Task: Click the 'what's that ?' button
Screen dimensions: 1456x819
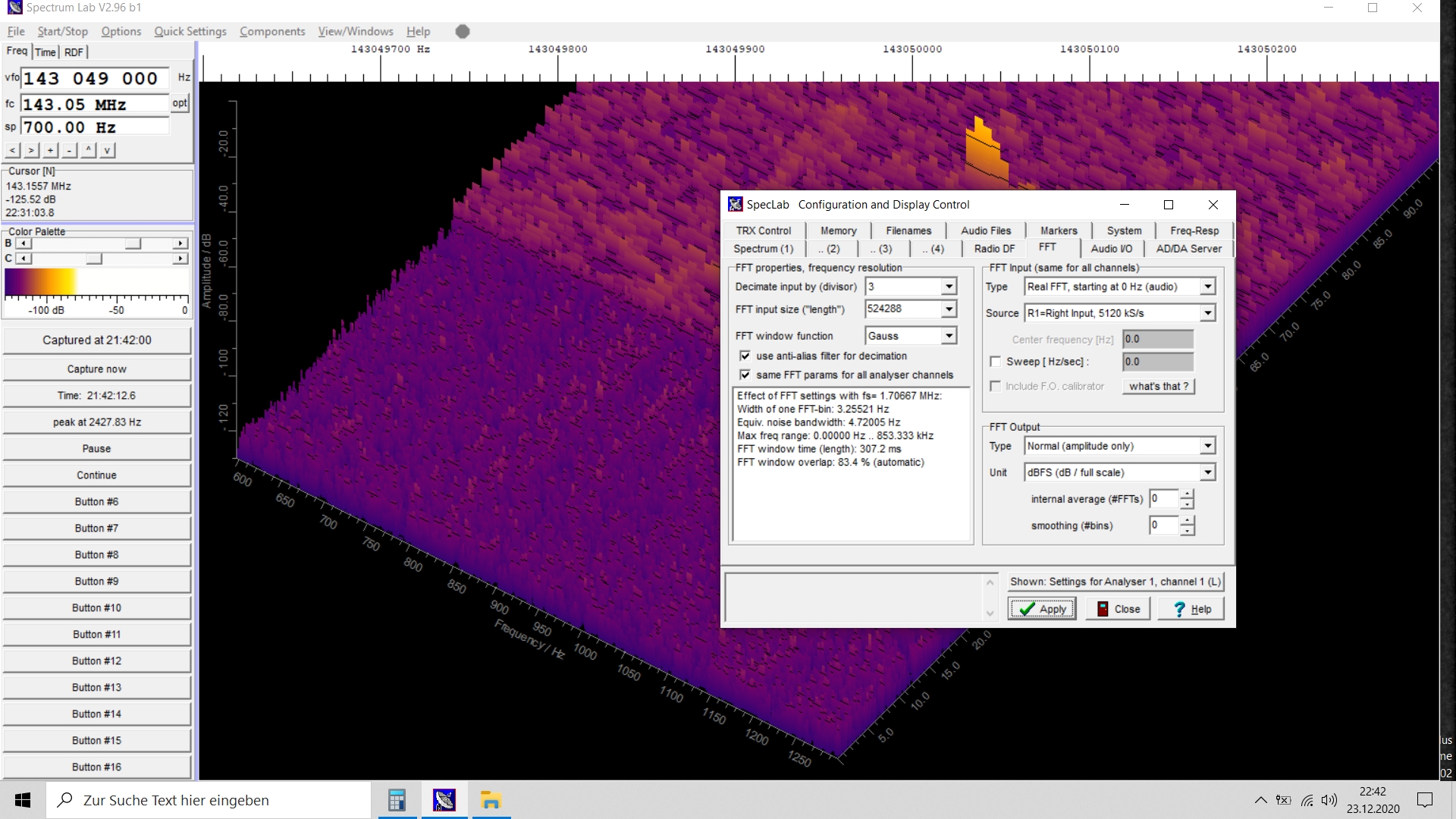Action: [1159, 386]
